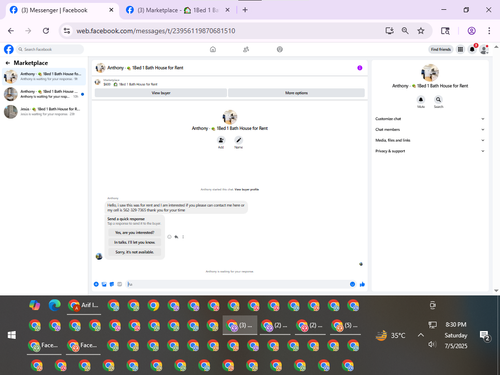Image resolution: width=500 pixels, height=375 pixels.
Task: Open first Anthony conversation in the list
Action: [44, 76]
